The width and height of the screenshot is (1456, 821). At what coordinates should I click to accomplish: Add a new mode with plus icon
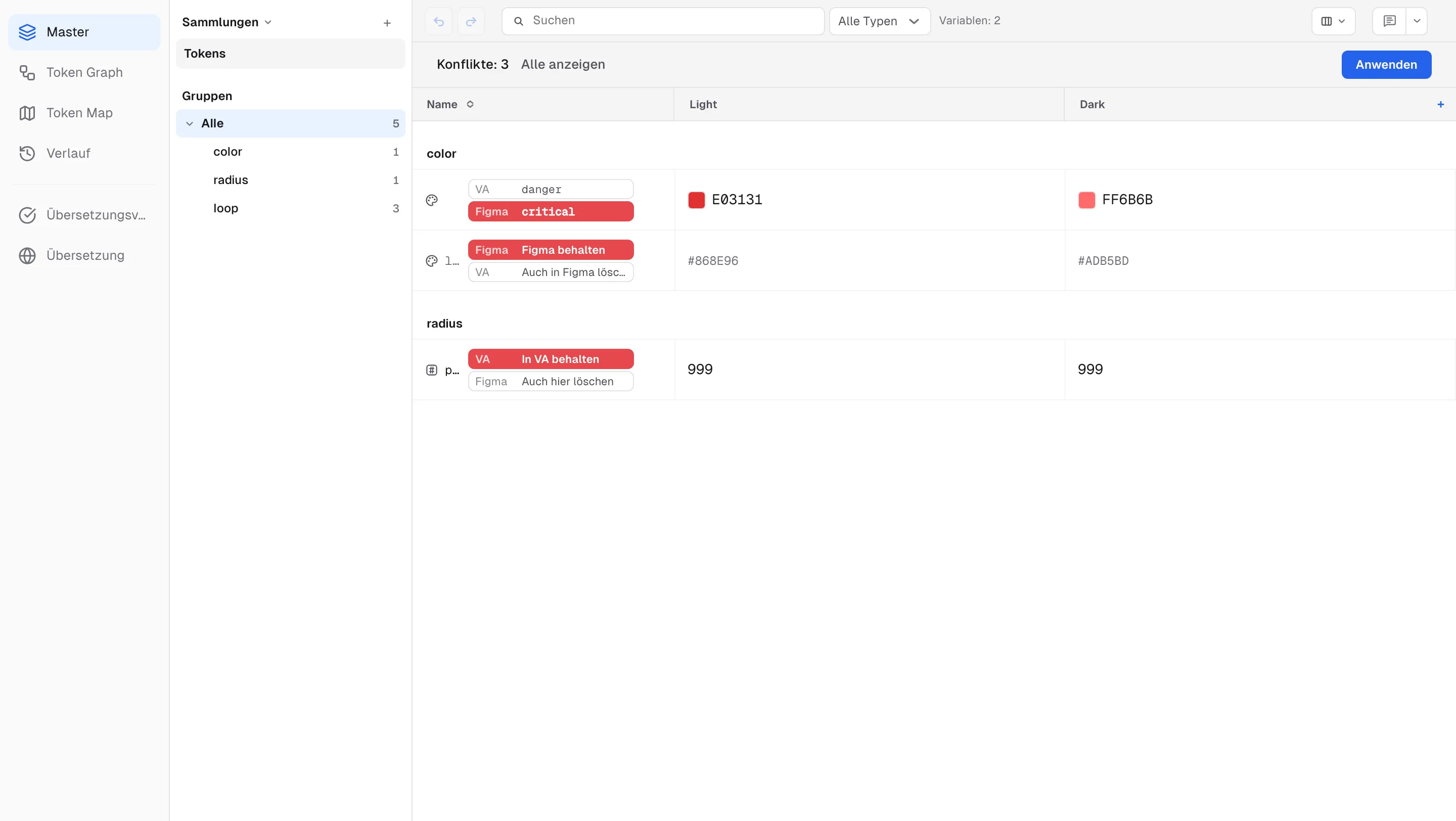coord(1441,105)
